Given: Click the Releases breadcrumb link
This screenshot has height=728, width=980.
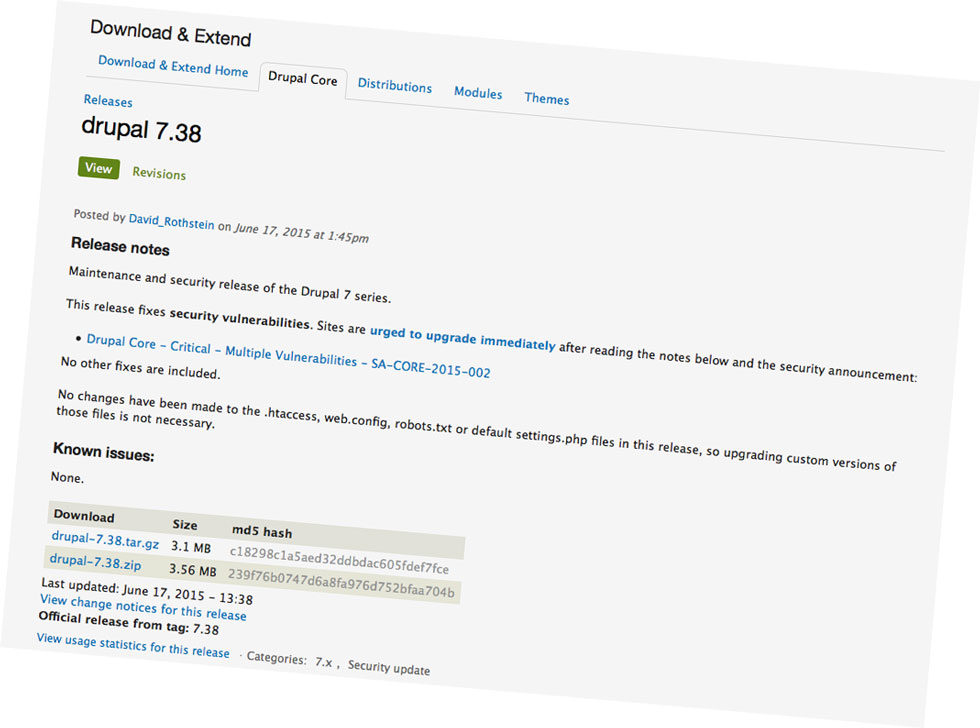Looking at the screenshot, I should 108,101.
